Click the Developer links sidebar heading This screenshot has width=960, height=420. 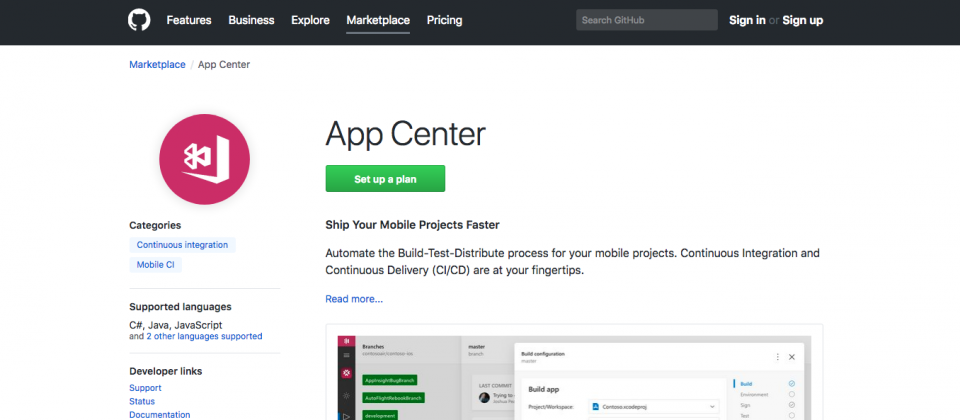point(165,371)
